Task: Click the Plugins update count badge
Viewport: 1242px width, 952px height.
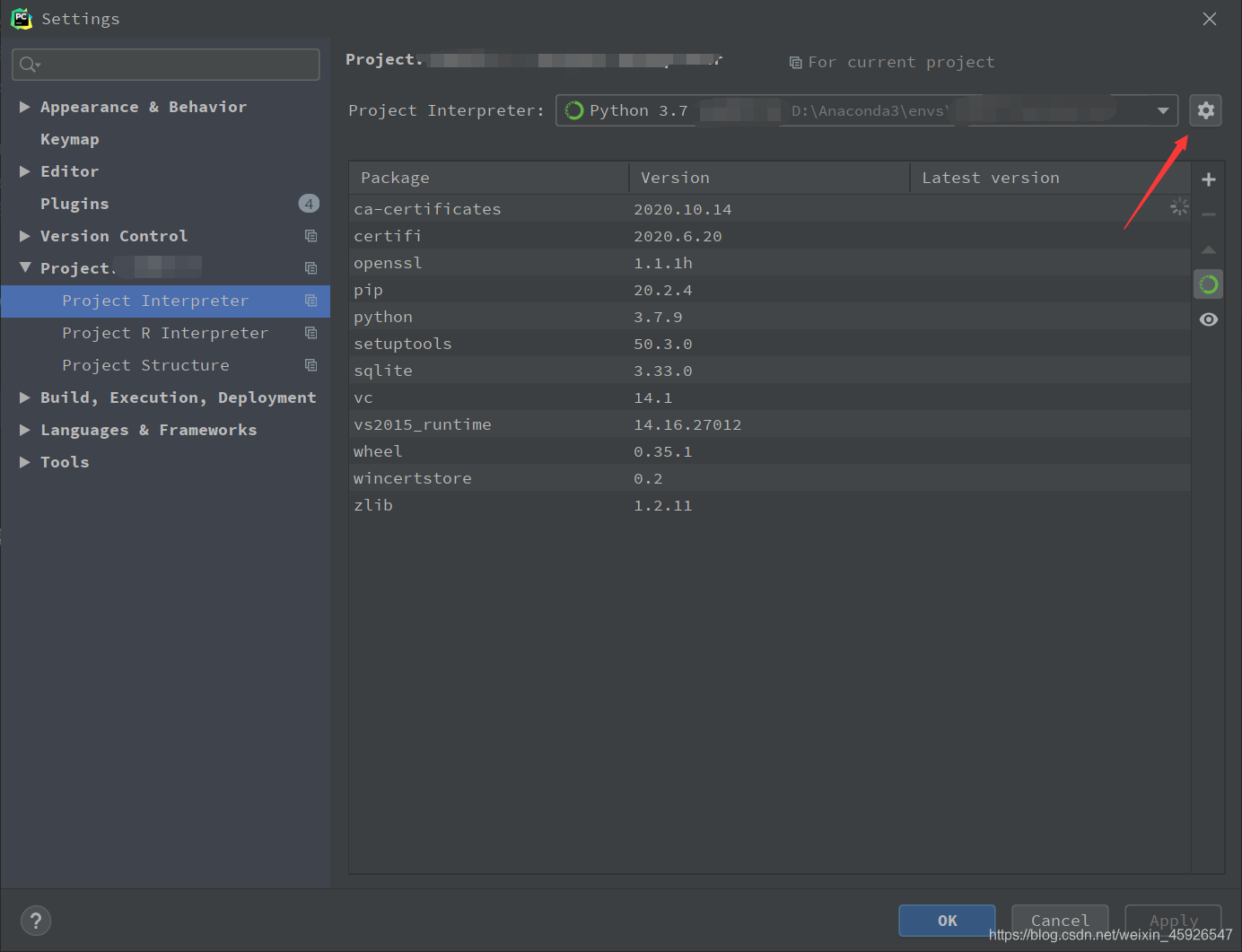Action: tap(309, 204)
